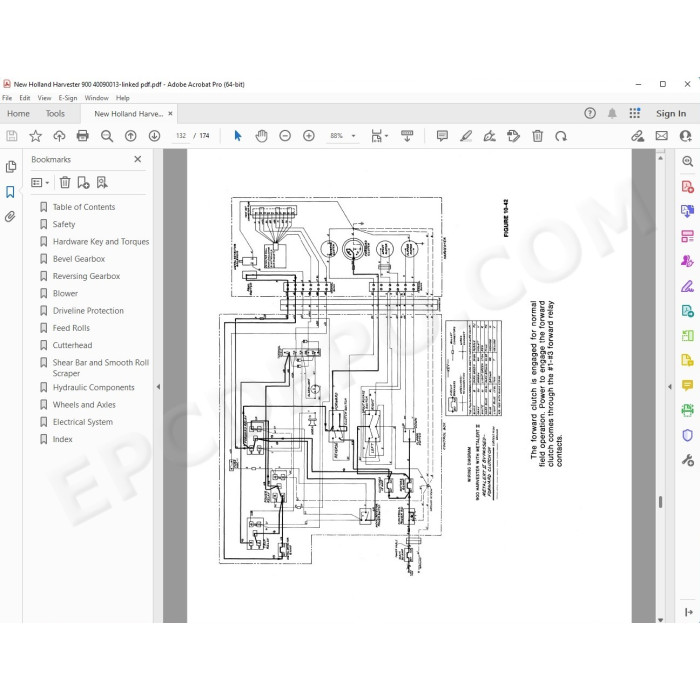Jump to Table of Contents bookmark
Image resolution: width=700 pixels, height=700 pixels.
point(84,207)
